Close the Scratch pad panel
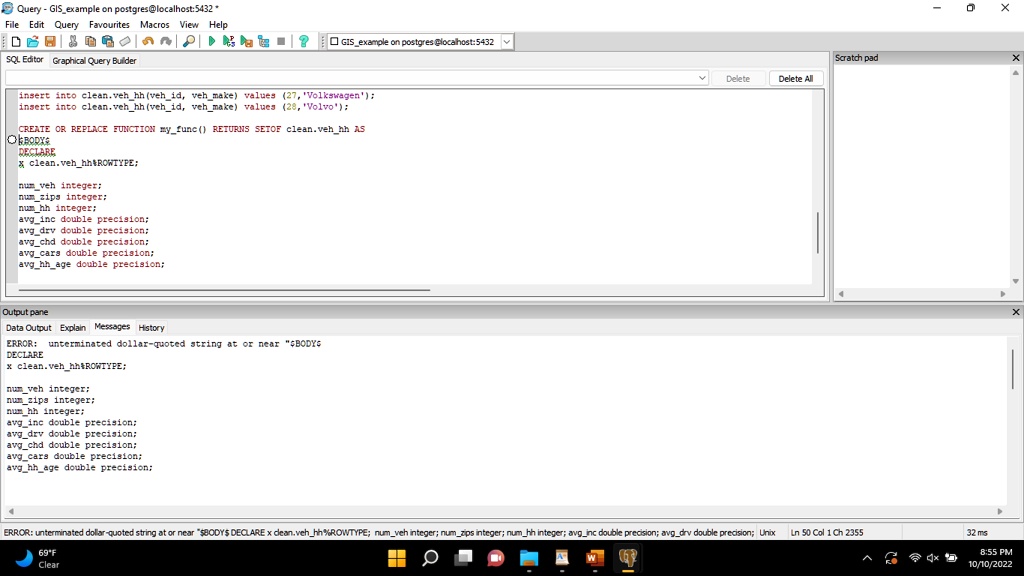Screen dimensions: 1024x576 click(x=1016, y=57)
